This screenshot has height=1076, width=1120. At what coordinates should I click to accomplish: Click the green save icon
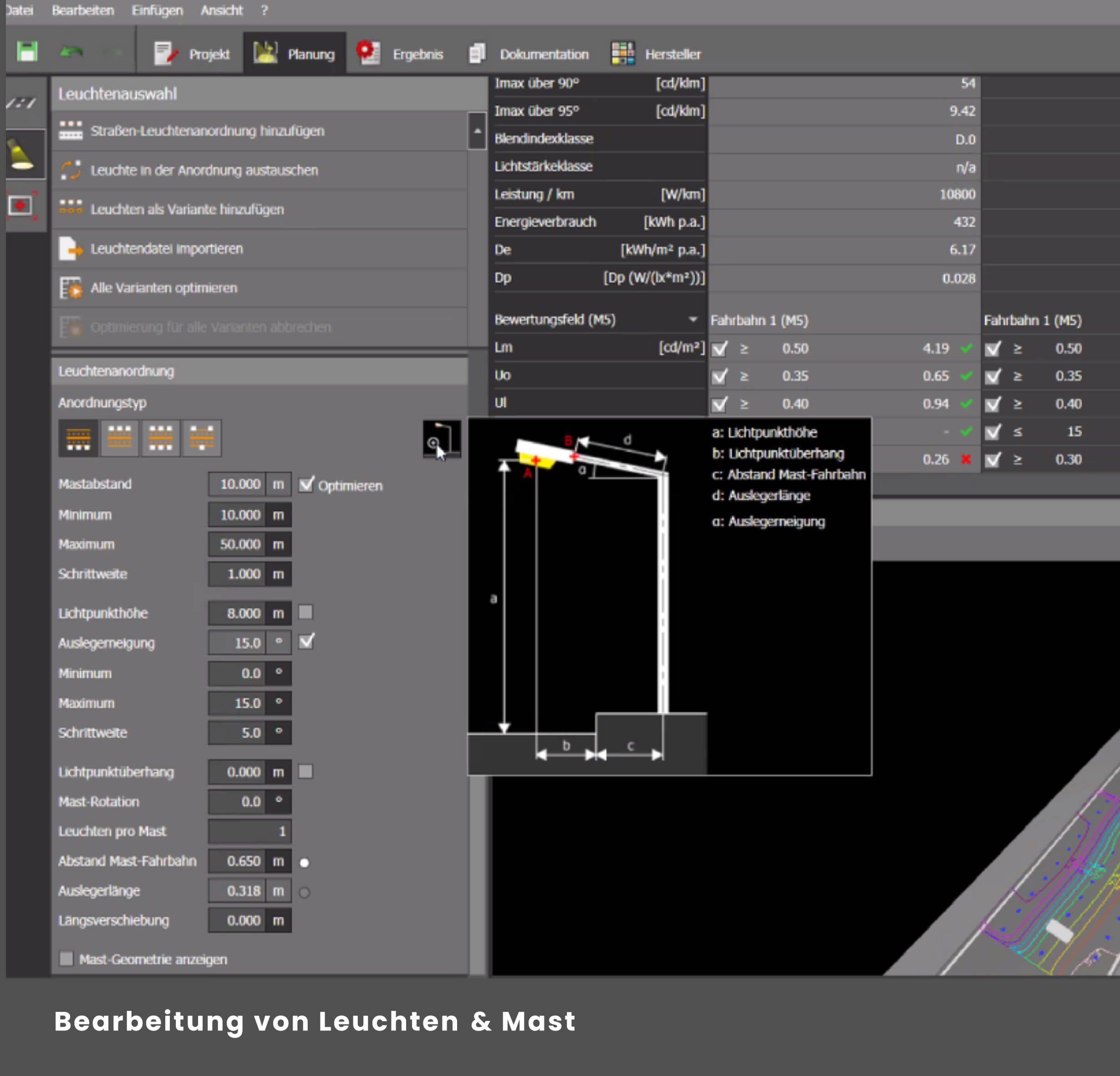[x=27, y=52]
